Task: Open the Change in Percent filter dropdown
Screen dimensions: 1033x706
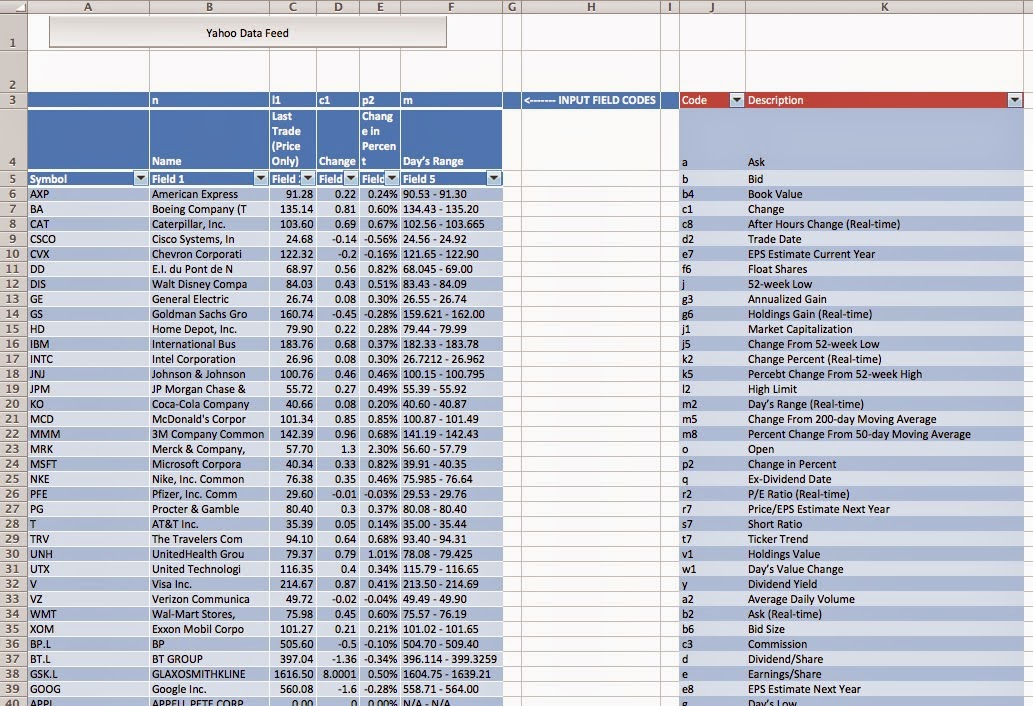Action: click(392, 178)
